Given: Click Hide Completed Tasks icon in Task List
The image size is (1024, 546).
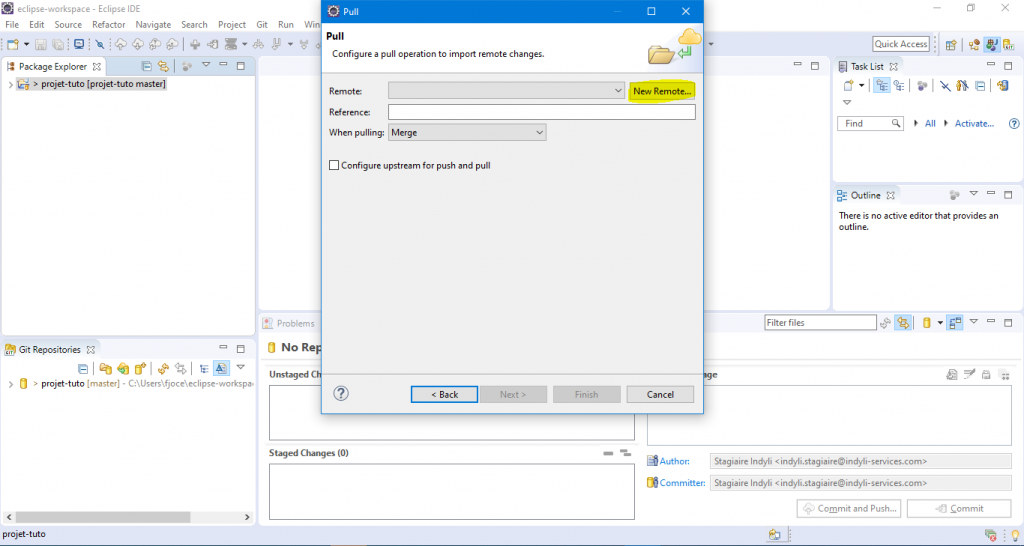Looking at the screenshot, I should 945,86.
